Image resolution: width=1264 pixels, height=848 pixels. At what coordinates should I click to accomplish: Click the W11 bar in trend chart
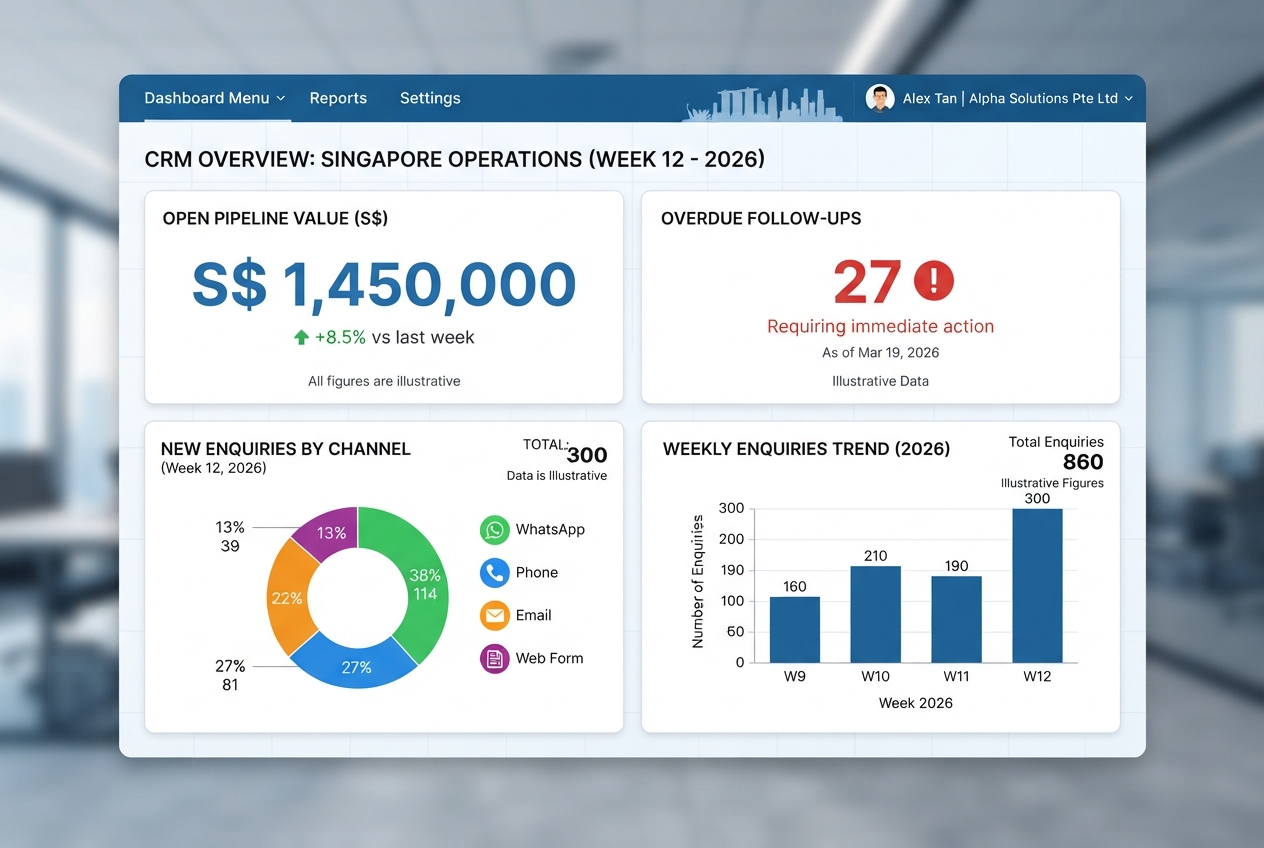coord(957,619)
